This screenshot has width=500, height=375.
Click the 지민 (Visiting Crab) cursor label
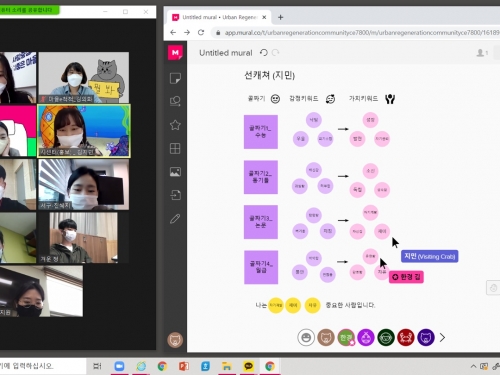click(x=430, y=256)
